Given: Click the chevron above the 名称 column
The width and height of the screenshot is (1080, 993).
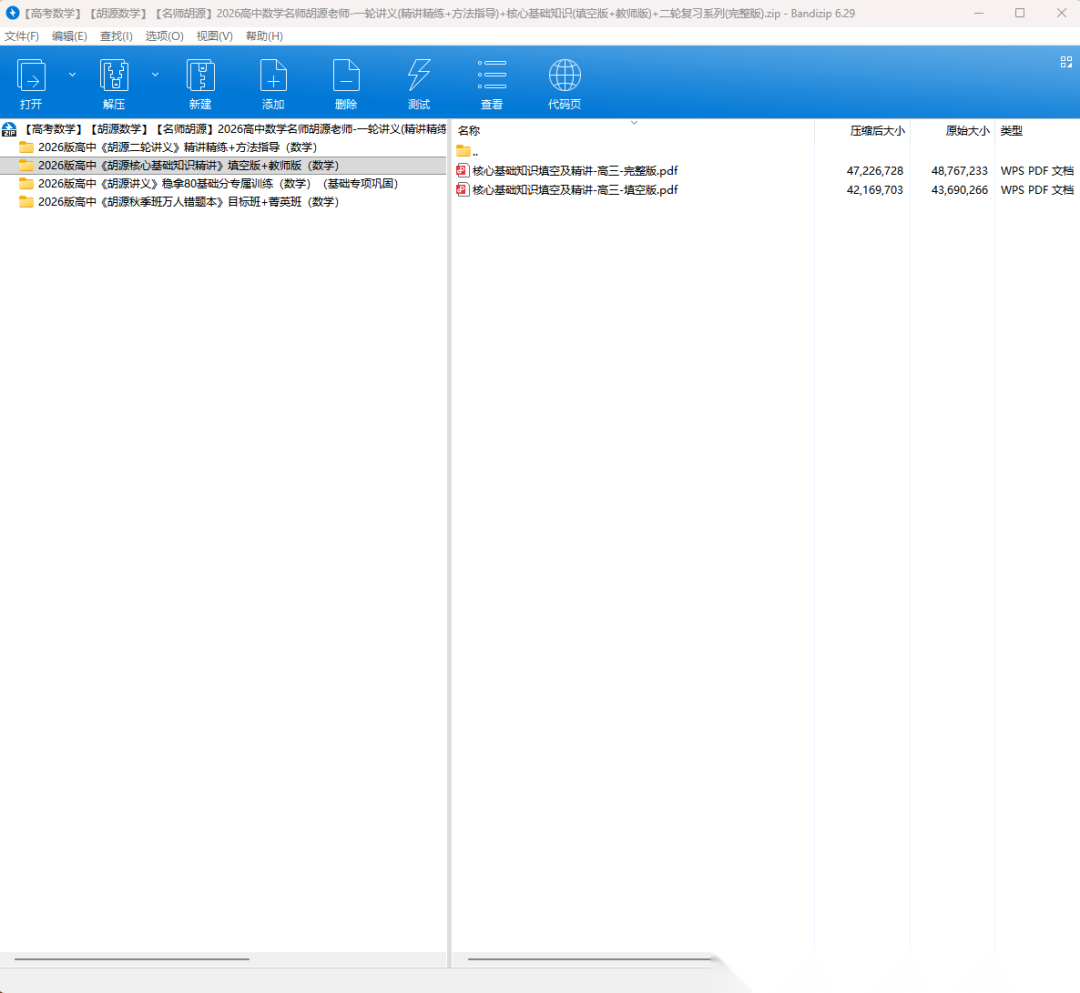Looking at the screenshot, I should click(633, 122).
